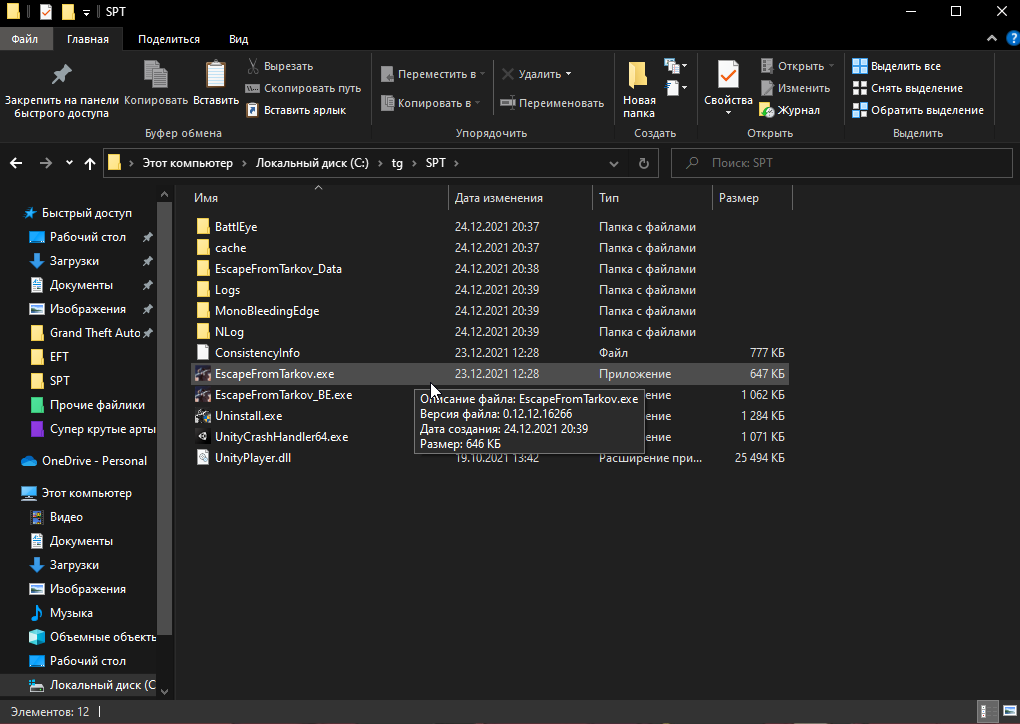The image size is (1020, 724).
Task: Open the Удалить dropdown
Action: pos(537,74)
